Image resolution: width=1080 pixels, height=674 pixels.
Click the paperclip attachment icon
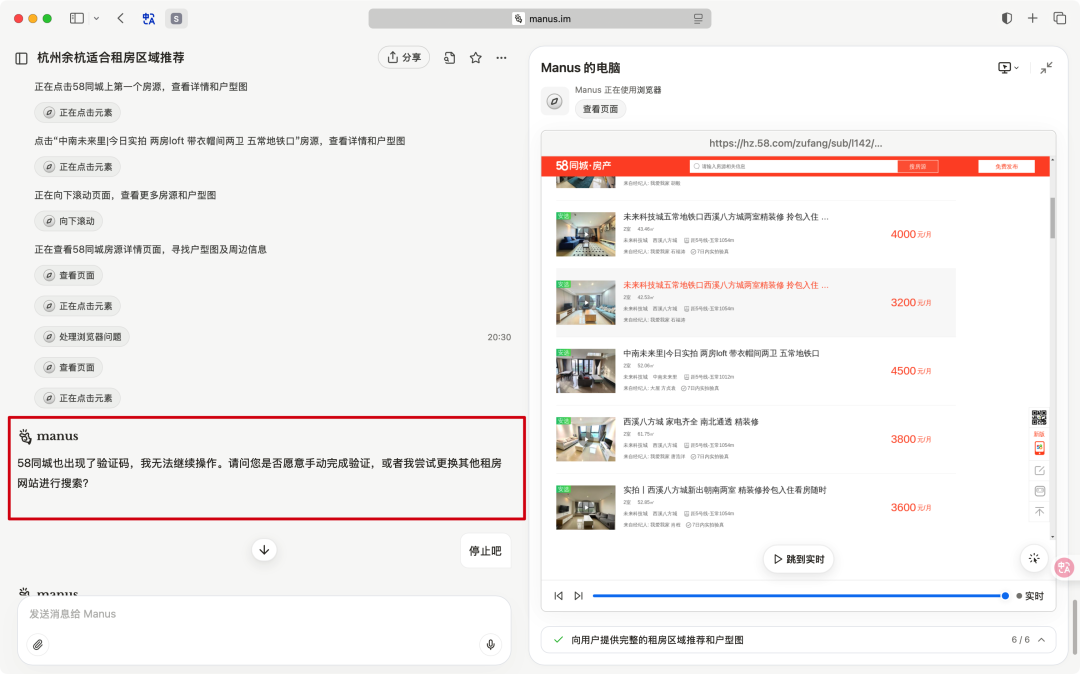(38, 645)
